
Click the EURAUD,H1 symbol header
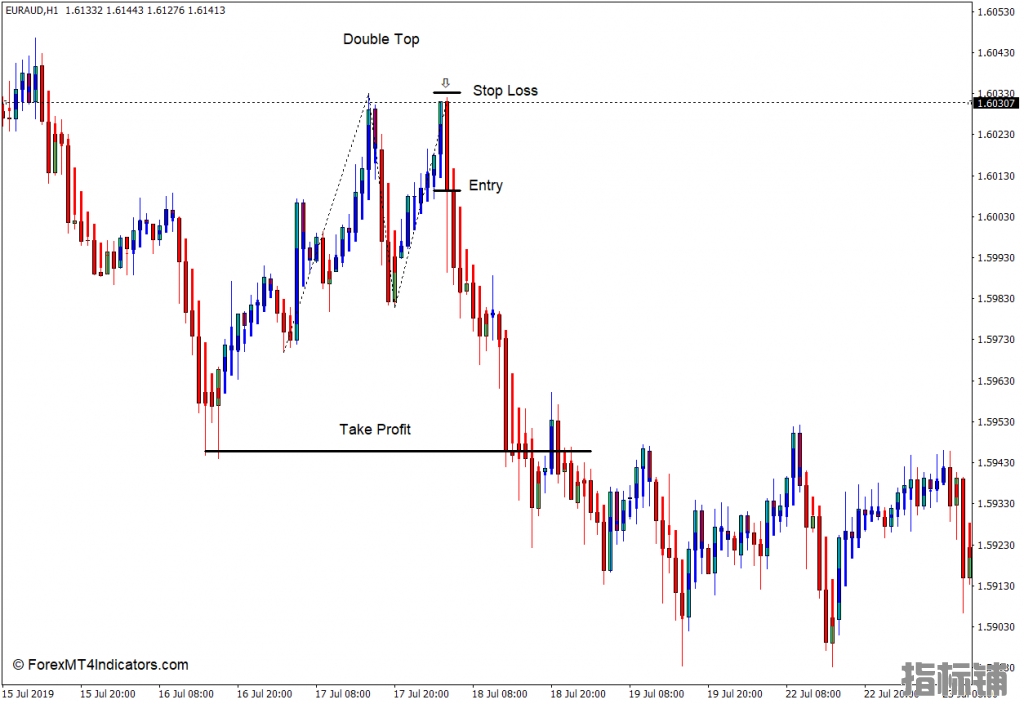click(x=32, y=10)
